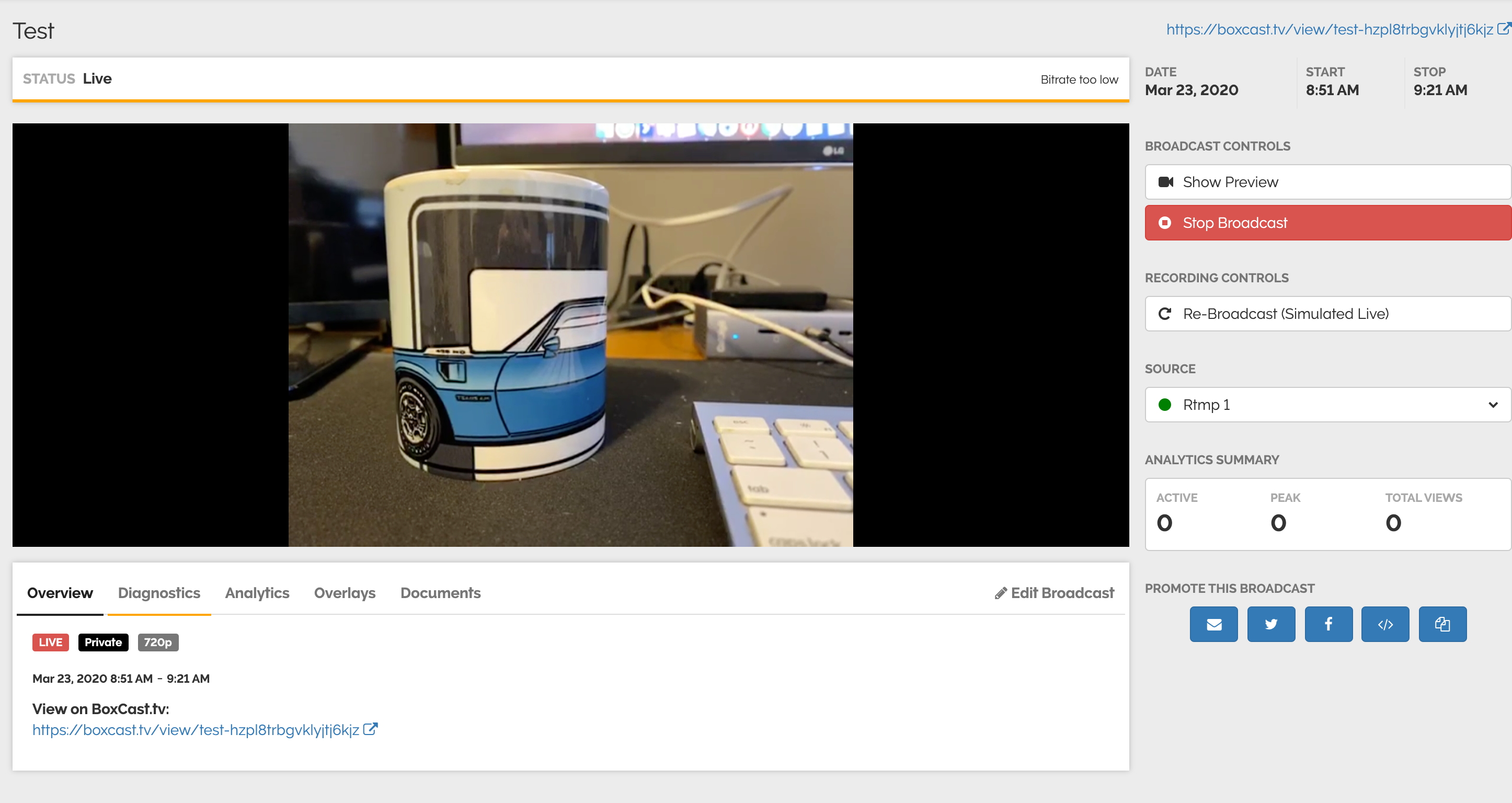Open boxcast.tv view link in Overview
The width and height of the screenshot is (1512, 803).
(196, 730)
